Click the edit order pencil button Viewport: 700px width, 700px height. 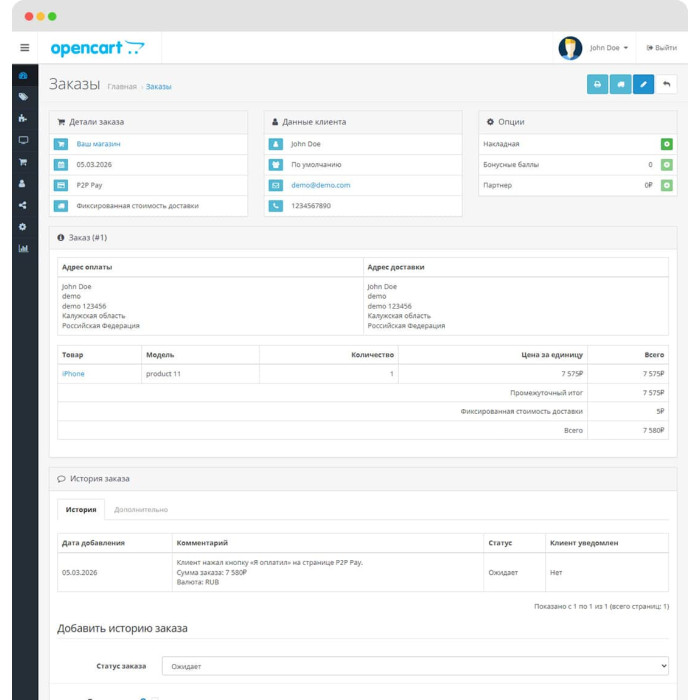click(x=643, y=84)
